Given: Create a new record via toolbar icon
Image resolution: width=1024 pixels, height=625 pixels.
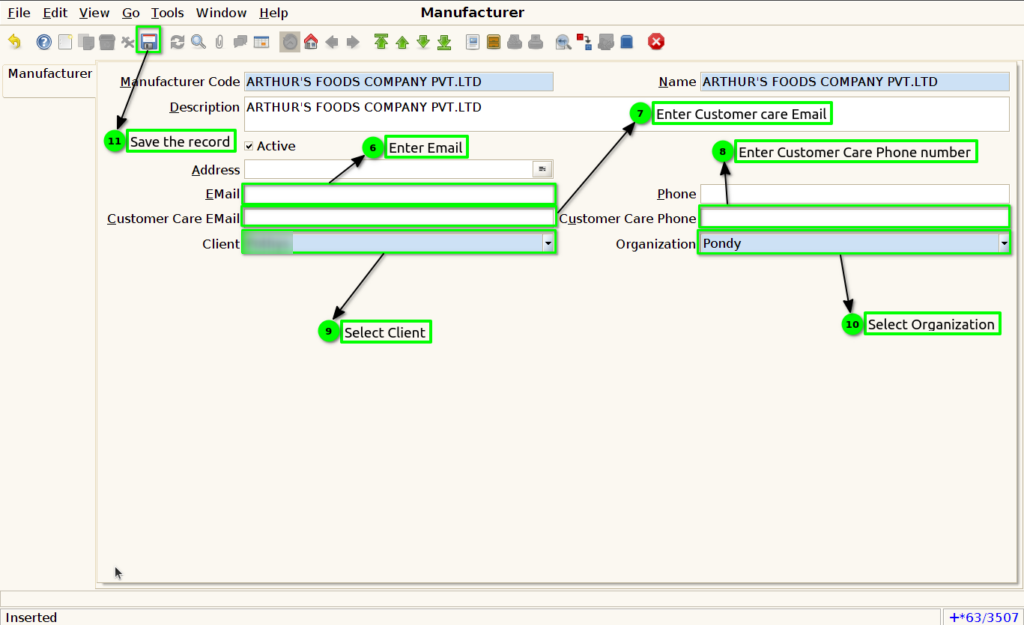Looking at the screenshot, I should click(65, 42).
